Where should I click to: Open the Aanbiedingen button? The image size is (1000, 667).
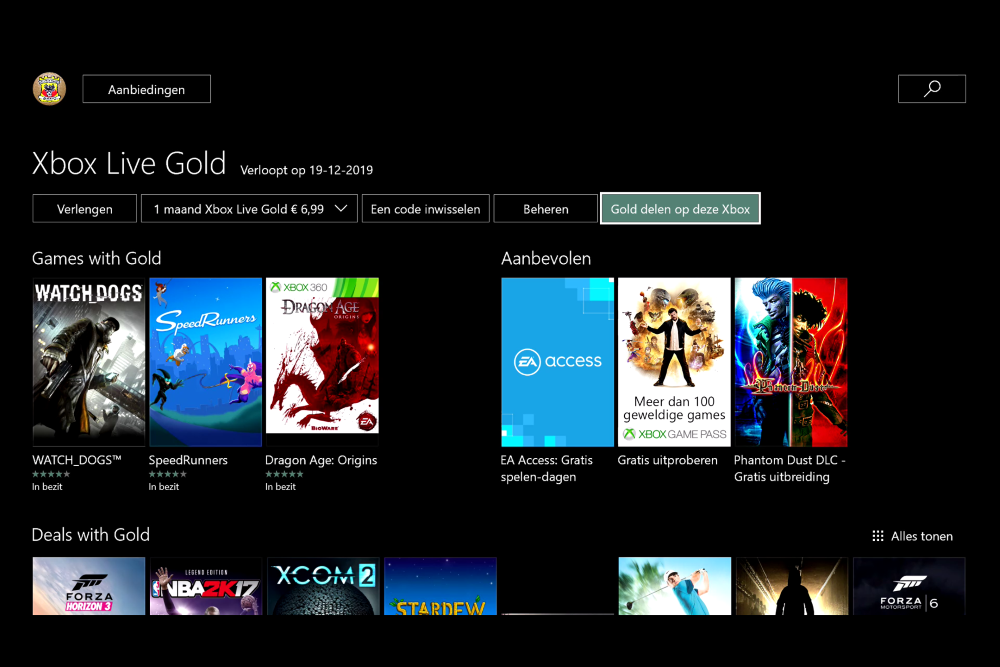click(147, 89)
